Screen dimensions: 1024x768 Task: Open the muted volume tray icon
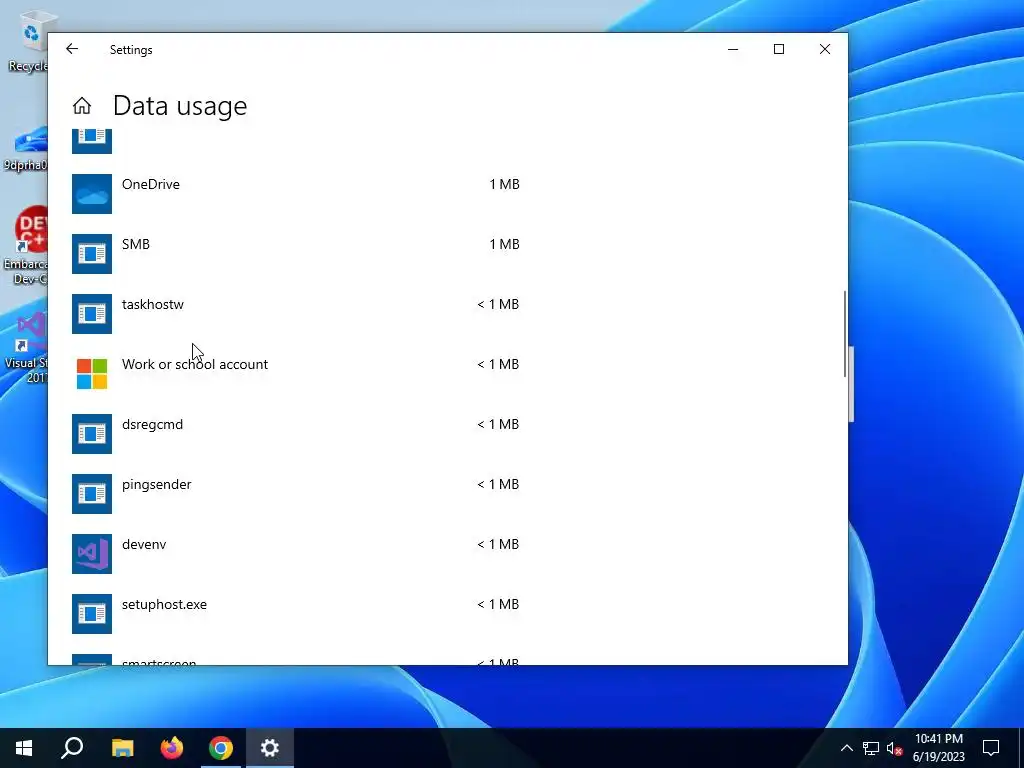pyautogui.click(x=894, y=748)
